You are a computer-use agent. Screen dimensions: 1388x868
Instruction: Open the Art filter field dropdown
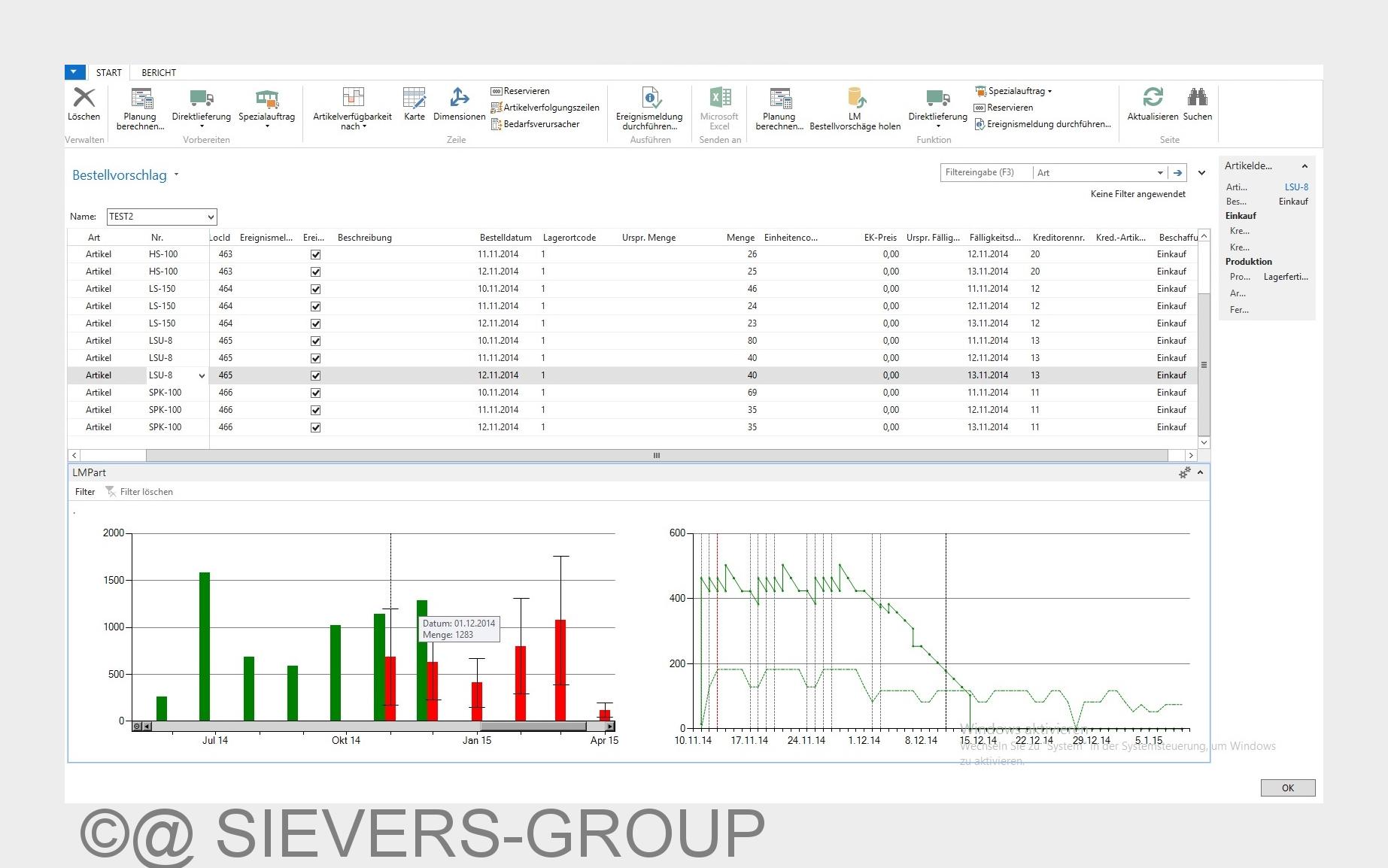point(1161,173)
